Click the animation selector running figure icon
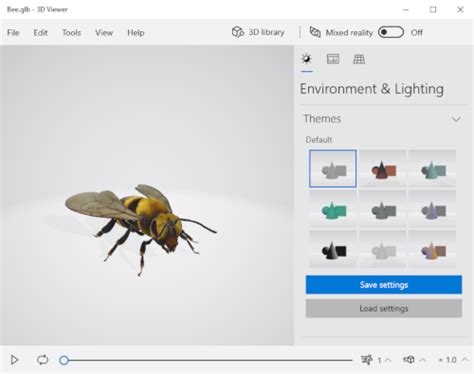The height and width of the screenshot is (374, 474). (x=367, y=360)
